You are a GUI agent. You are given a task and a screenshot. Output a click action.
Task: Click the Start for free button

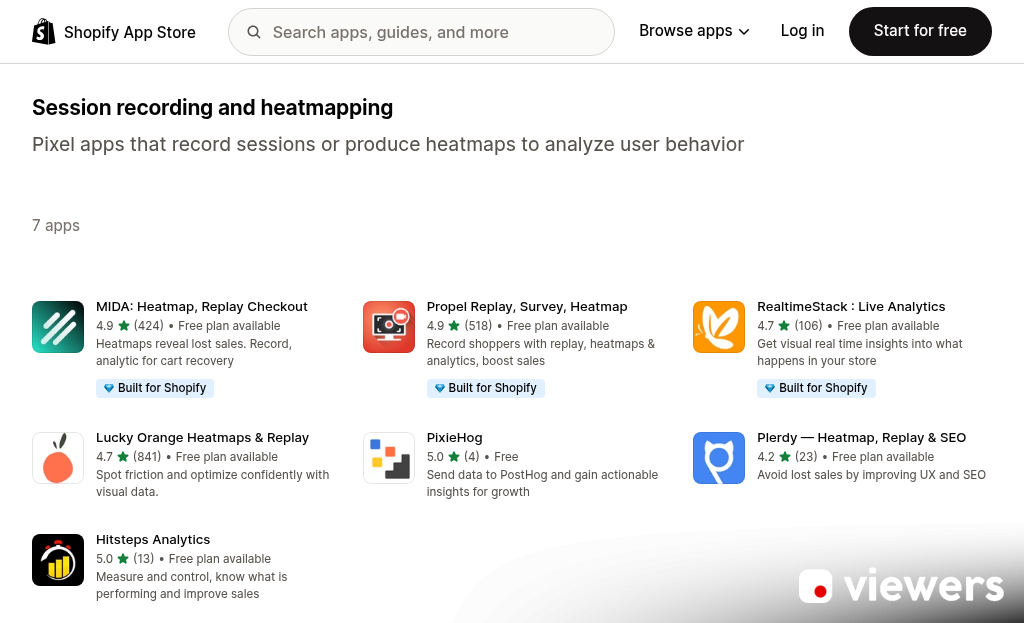click(920, 31)
